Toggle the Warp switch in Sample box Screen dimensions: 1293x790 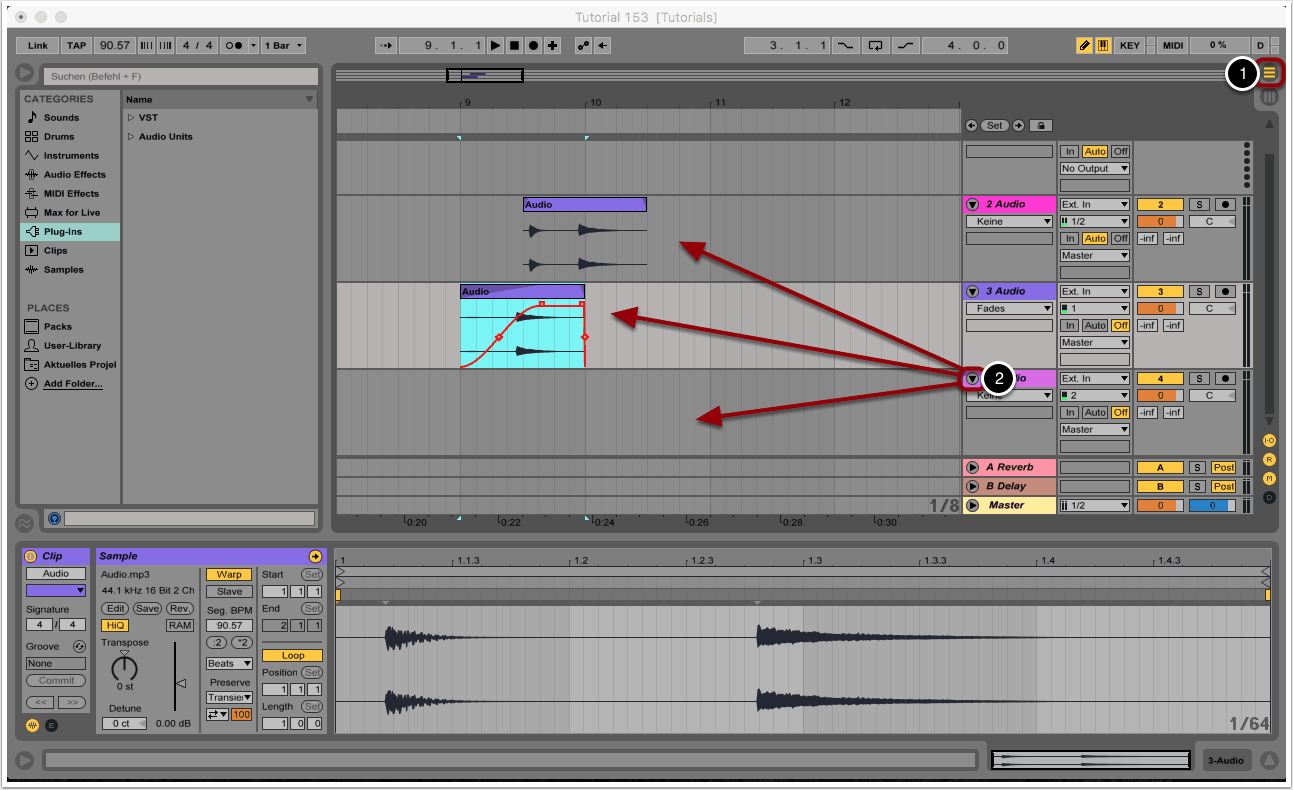pyautogui.click(x=229, y=574)
